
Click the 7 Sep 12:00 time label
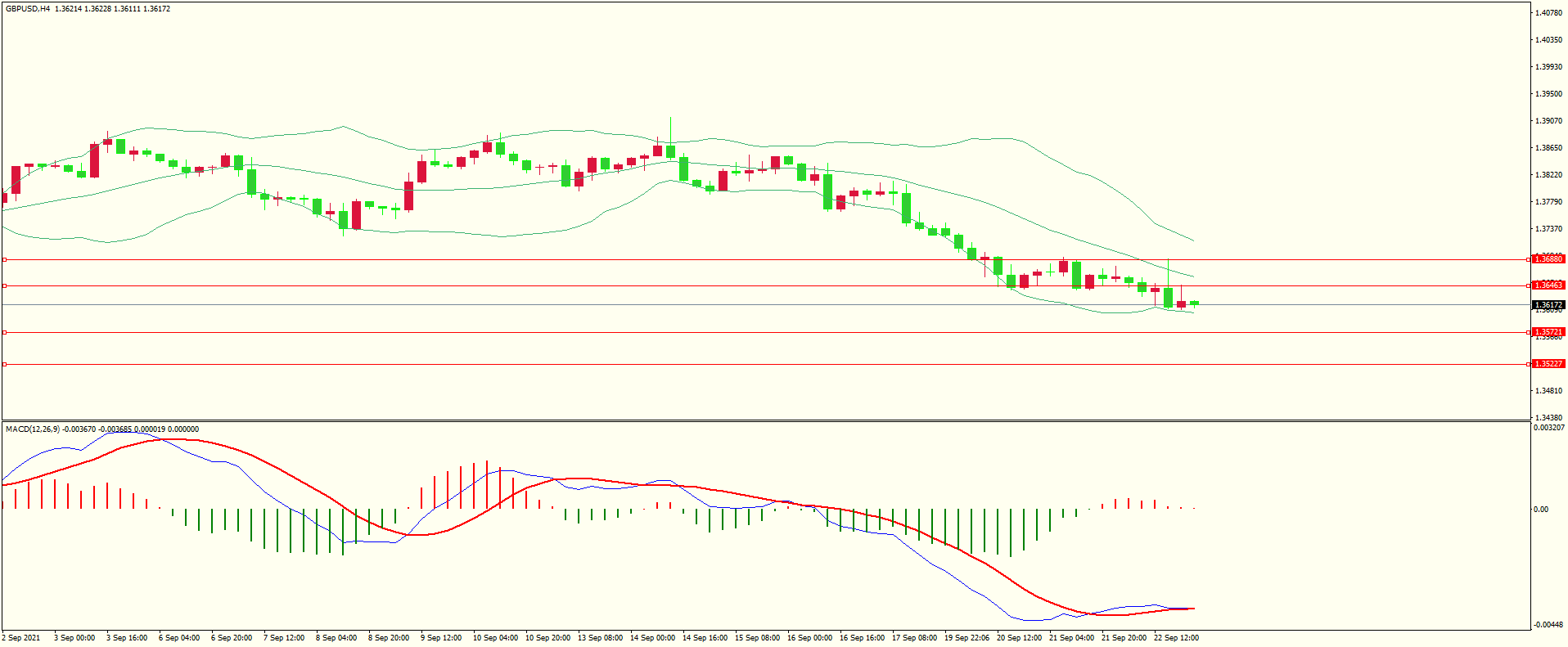(284, 638)
